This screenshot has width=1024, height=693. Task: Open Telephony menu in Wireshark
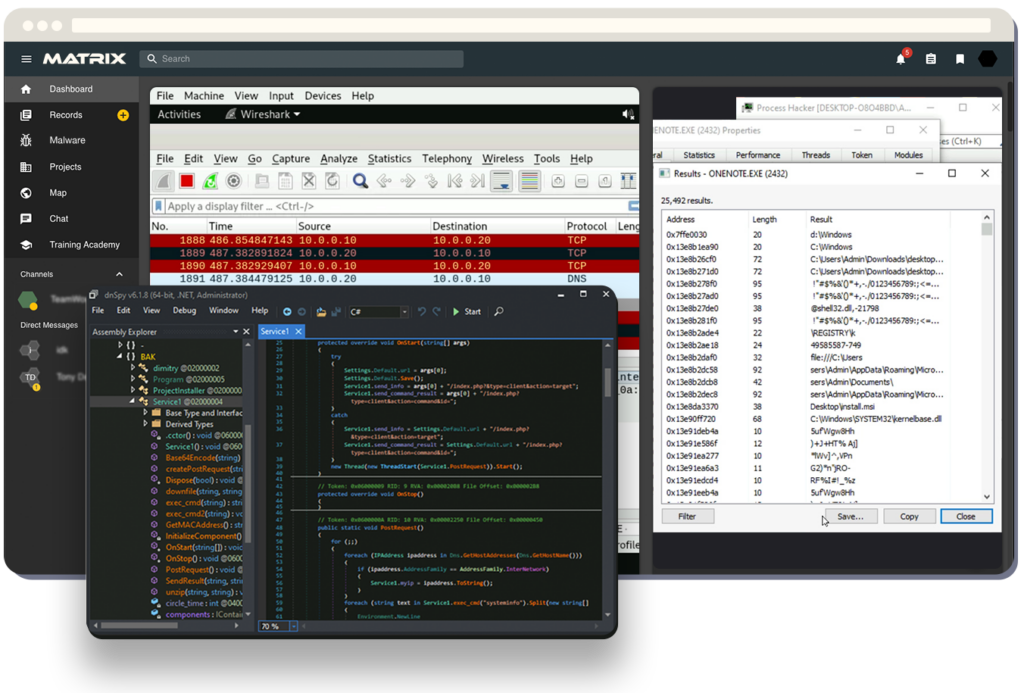(447, 159)
